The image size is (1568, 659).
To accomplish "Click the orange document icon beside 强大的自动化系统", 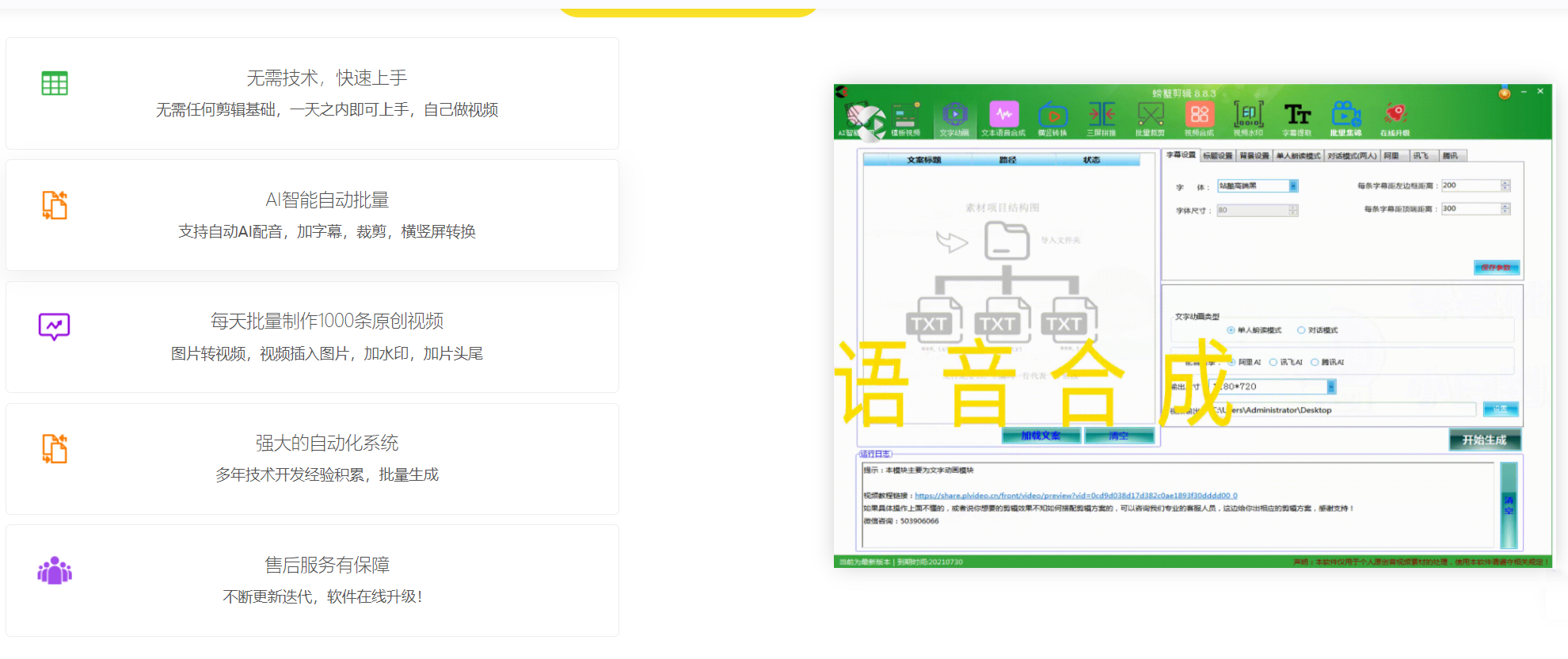I will [x=55, y=448].
